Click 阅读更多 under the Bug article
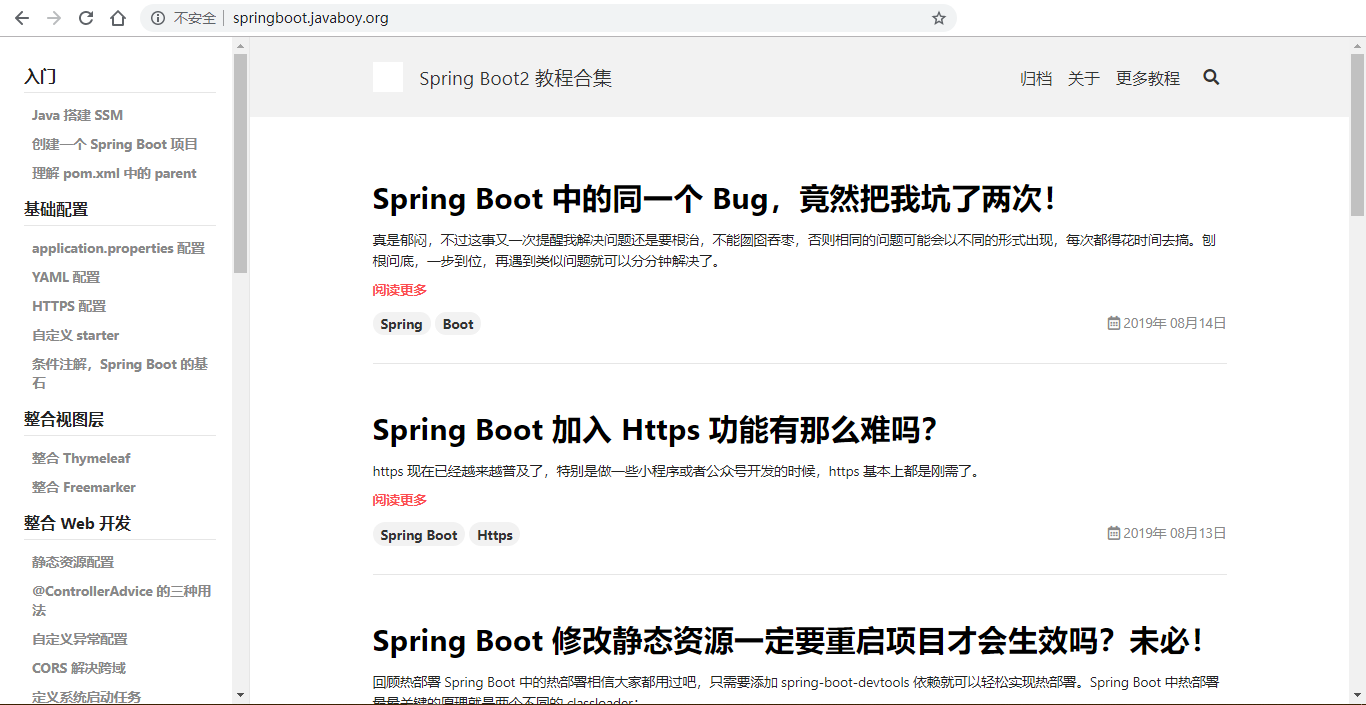Screen dimensions: 1366x705 (400, 290)
